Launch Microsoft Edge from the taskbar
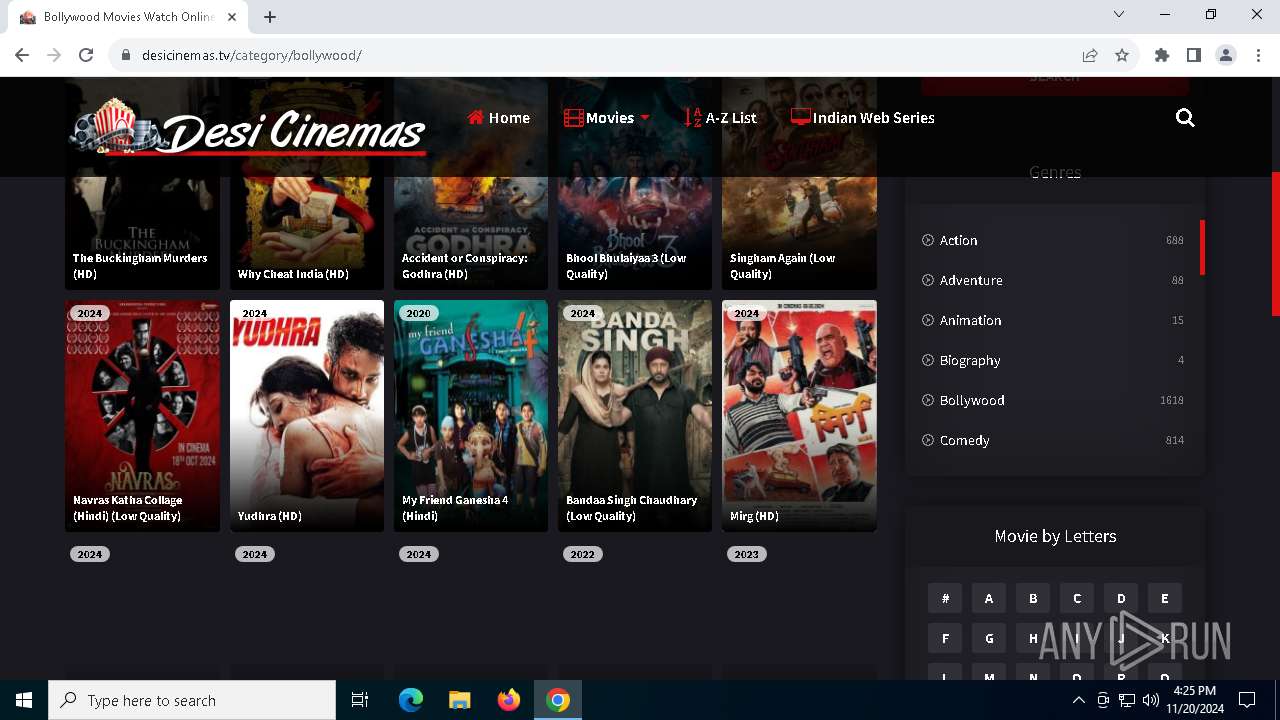The width and height of the screenshot is (1280, 720). click(411, 700)
